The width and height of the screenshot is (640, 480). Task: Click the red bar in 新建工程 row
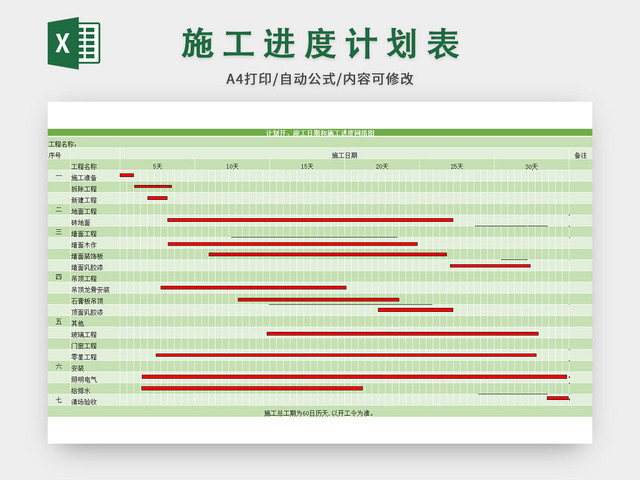click(x=158, y=198)
